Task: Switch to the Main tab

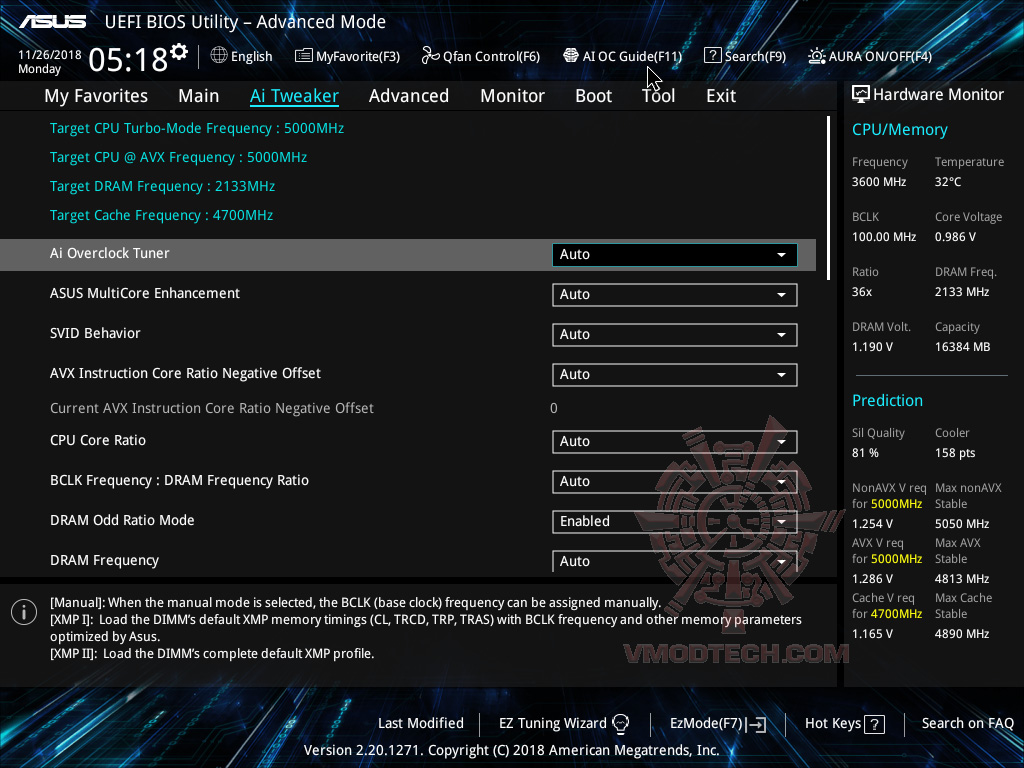Action: [199, 96]
